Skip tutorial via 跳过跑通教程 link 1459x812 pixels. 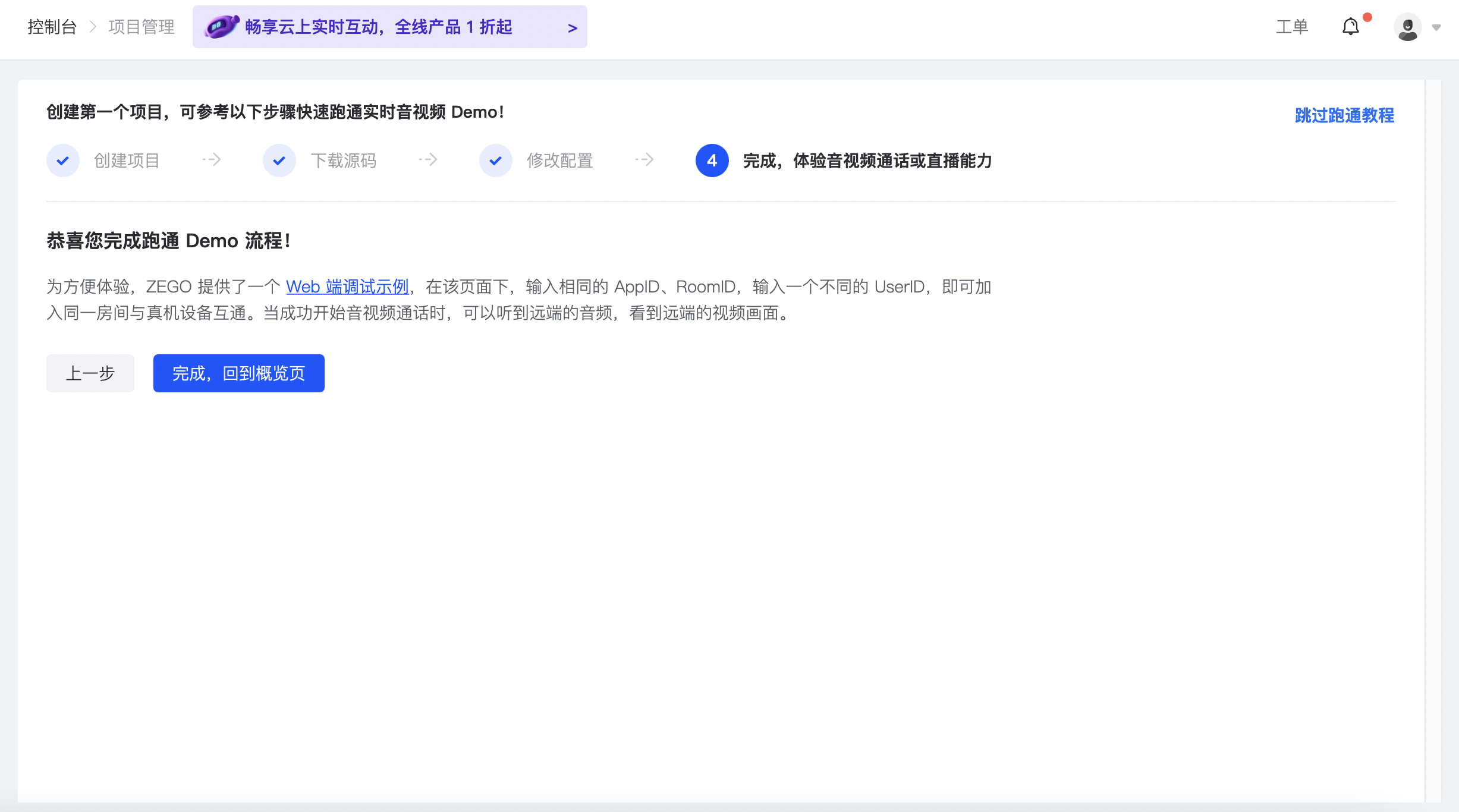click(x=1344, y=115)
